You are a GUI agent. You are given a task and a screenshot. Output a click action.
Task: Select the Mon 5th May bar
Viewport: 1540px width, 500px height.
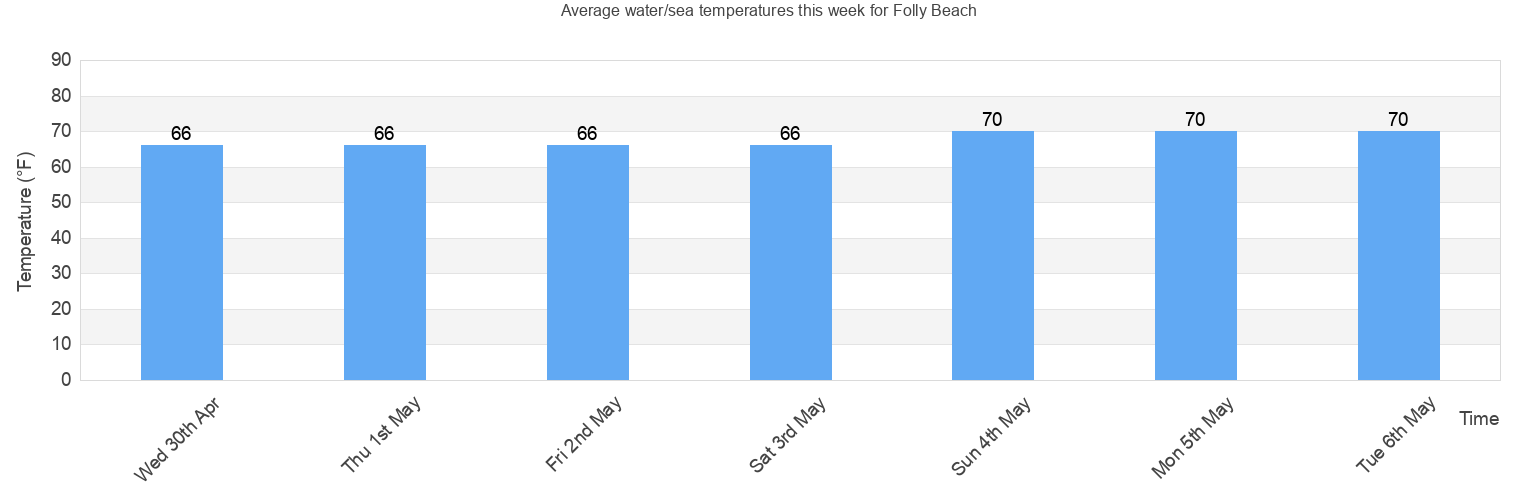[x=1196, y=256]
